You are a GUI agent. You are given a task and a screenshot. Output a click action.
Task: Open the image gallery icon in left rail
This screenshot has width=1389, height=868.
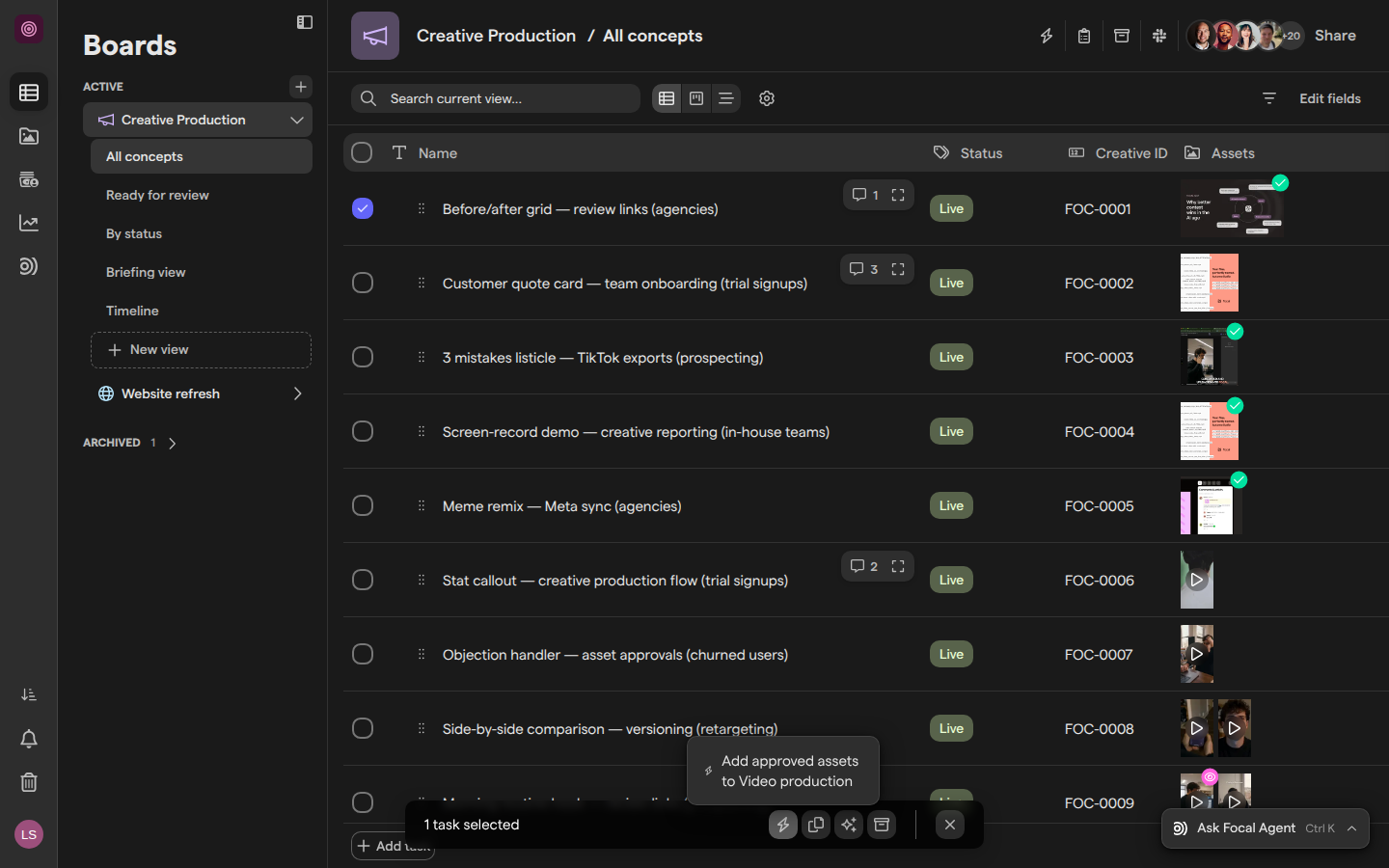[x=29, y=136]
